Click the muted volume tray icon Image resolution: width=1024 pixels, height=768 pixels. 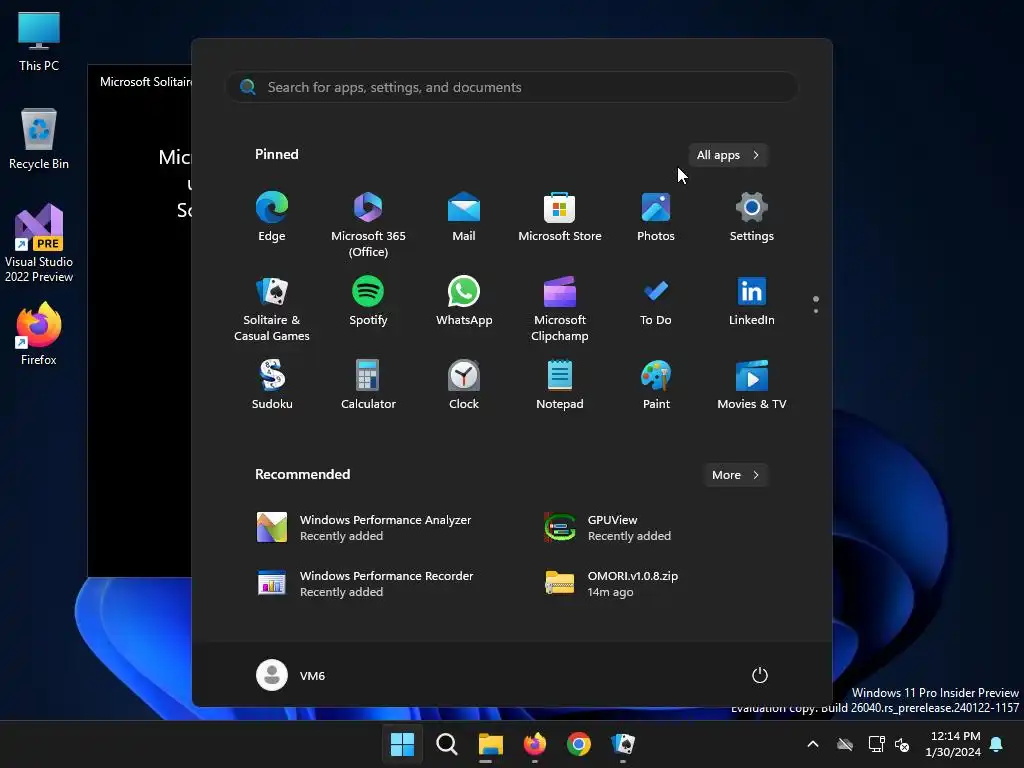click(902, 744)
